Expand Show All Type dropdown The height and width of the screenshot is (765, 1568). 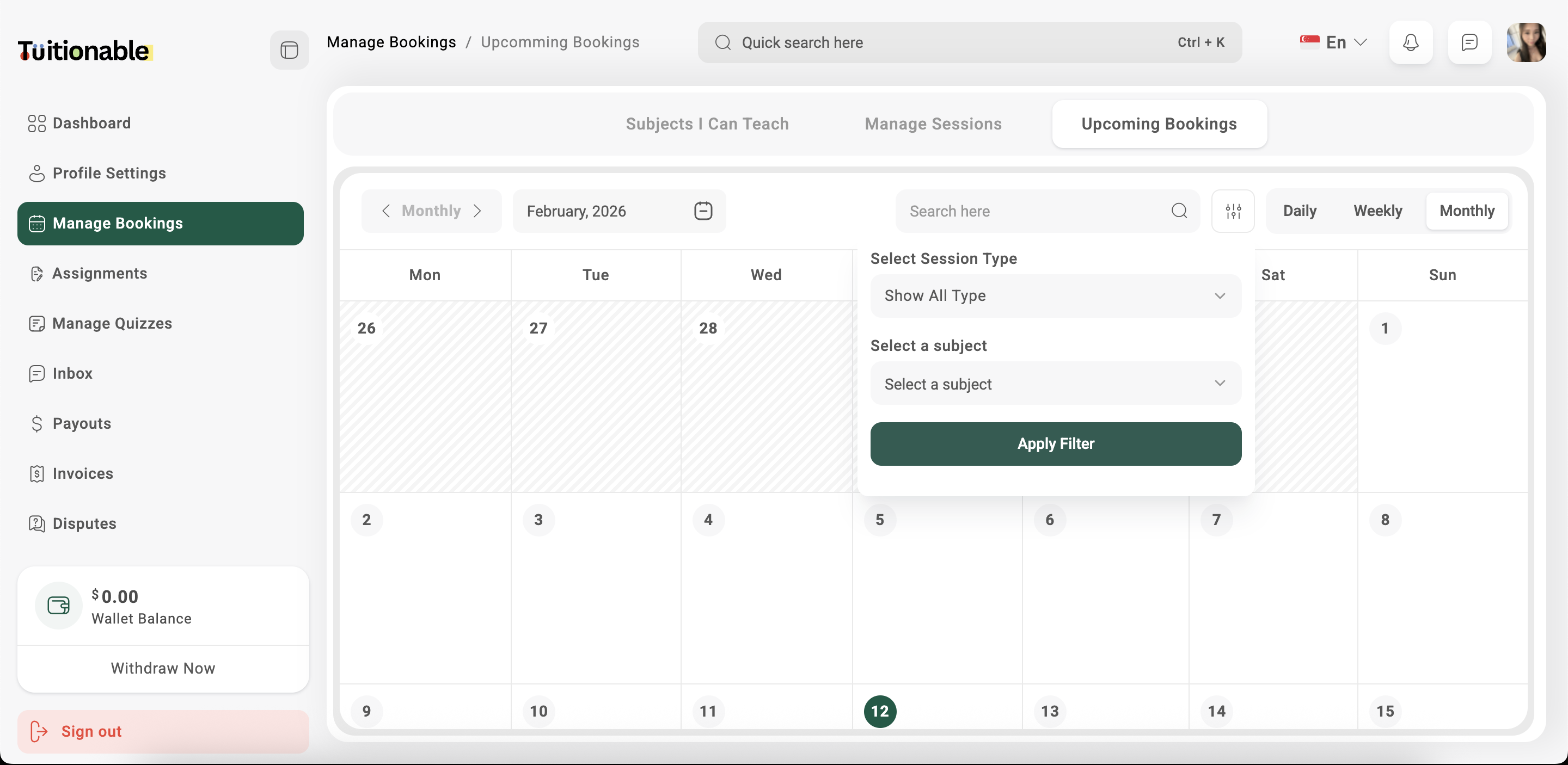(1055, 296)
